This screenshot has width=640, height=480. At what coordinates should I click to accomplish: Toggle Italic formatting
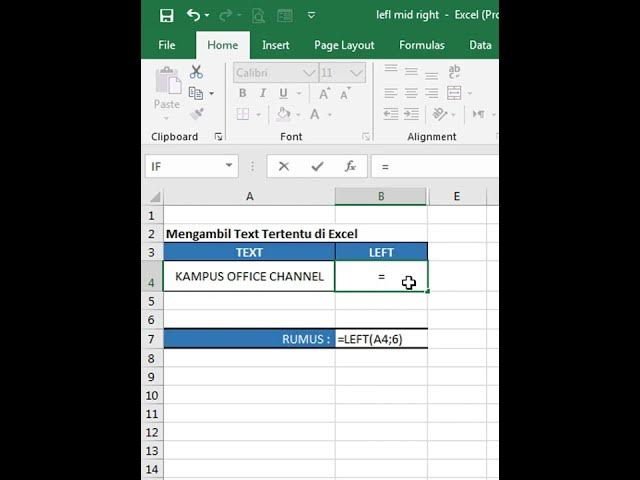[x=263, y=93]
